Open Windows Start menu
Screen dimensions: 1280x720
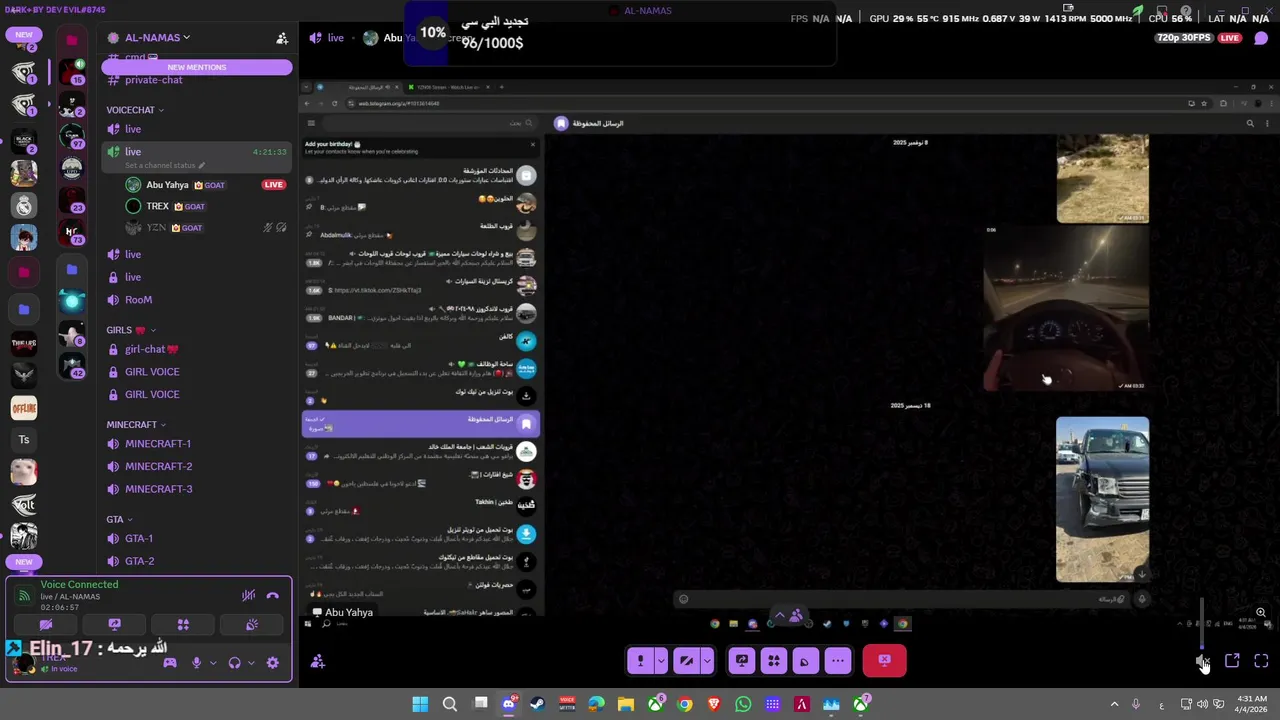420,704
